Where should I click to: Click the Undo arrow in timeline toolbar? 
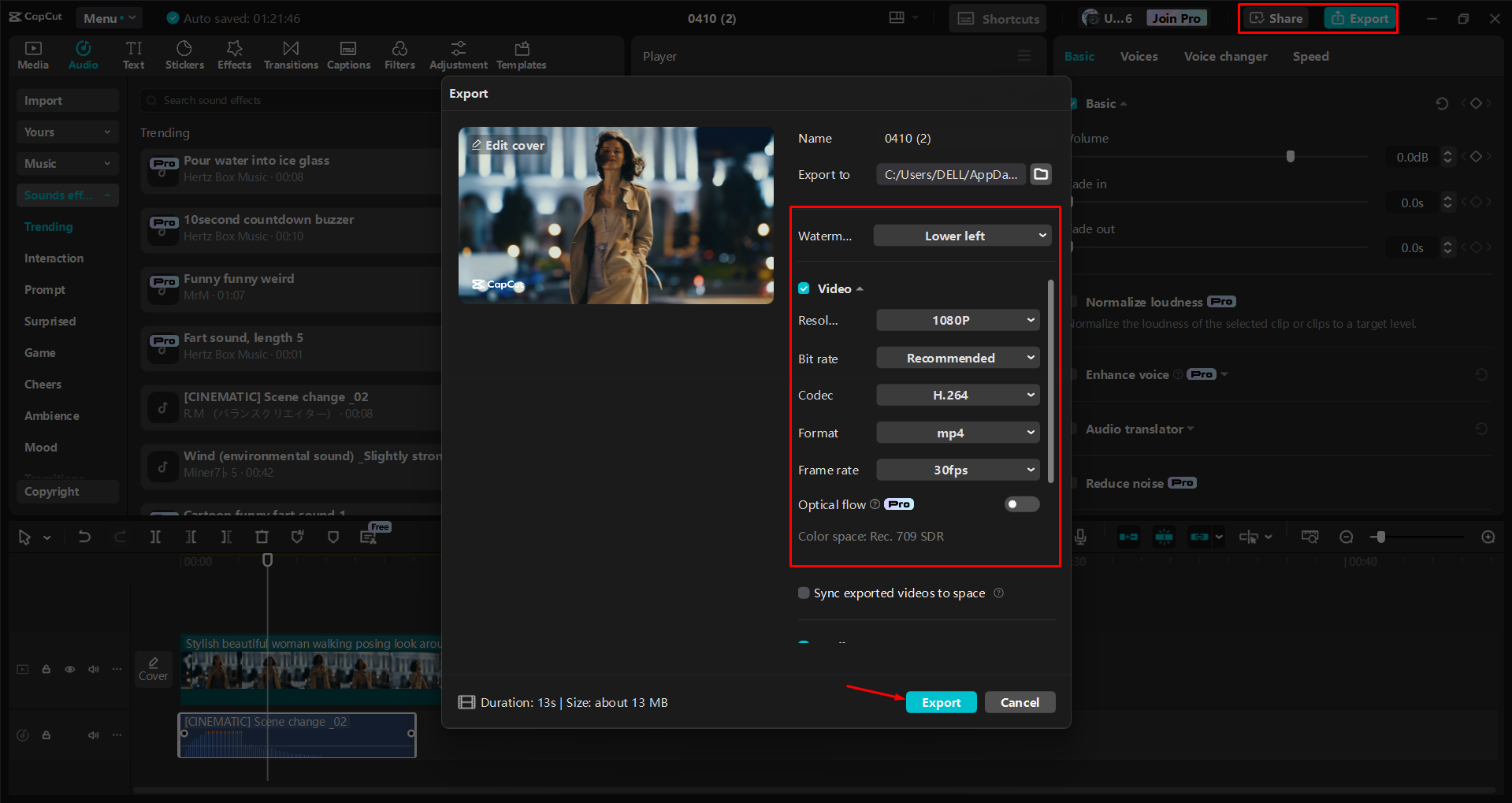84,537
